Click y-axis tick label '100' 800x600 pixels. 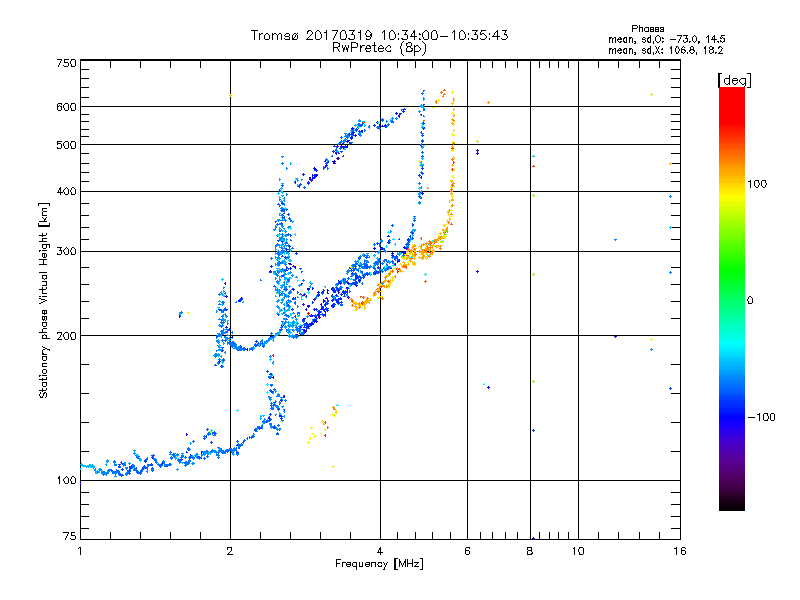(66, 481)
